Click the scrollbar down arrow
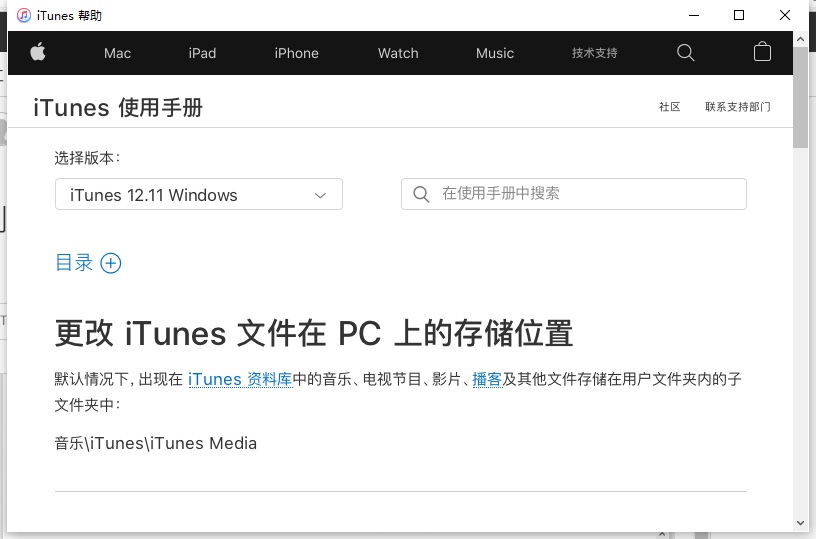Image resolution: width=816 pixels, height=539 pixels. pos(800,523)
